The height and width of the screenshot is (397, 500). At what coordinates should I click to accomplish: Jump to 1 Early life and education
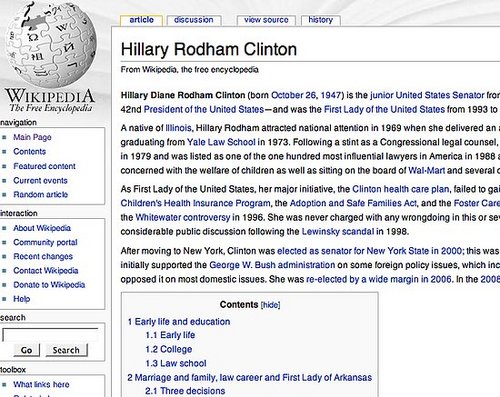tap(179, 322)
